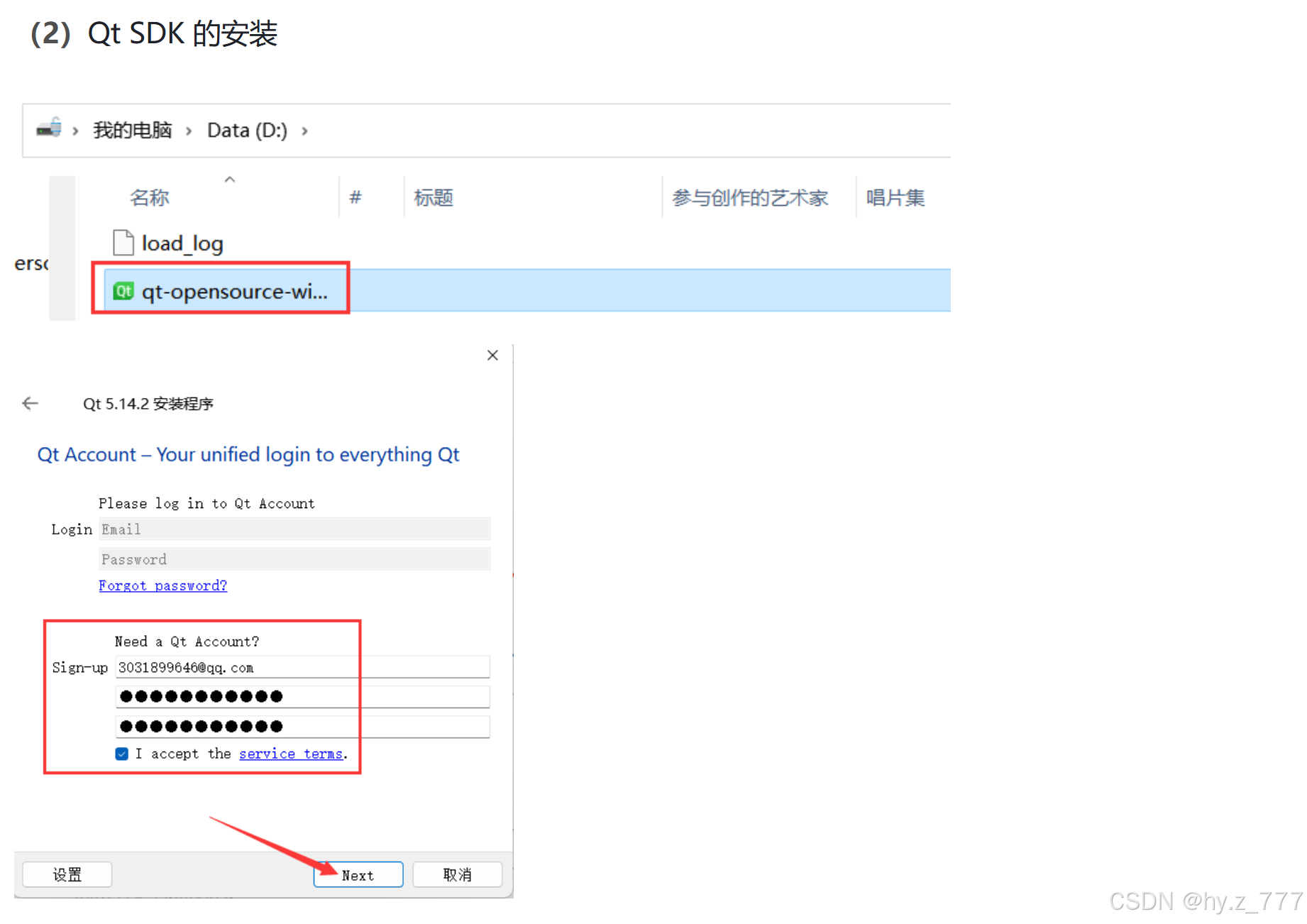Sort files by the 名称 column header
The height and width of the screenshot is (924, 1307).
[150, 197]
